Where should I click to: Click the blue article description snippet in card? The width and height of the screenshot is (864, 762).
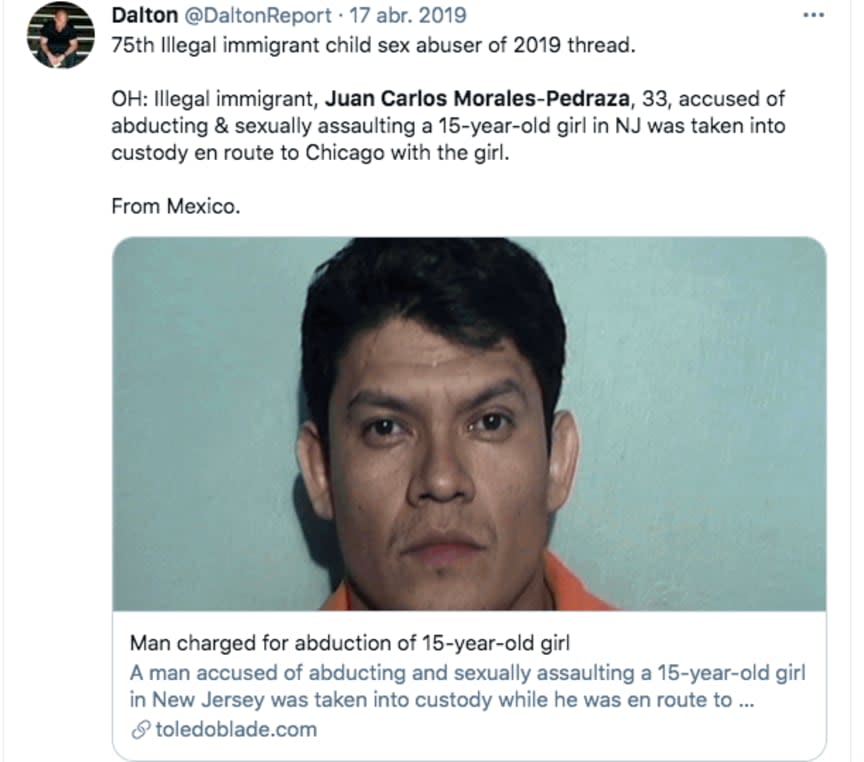(x=467, y=686)
